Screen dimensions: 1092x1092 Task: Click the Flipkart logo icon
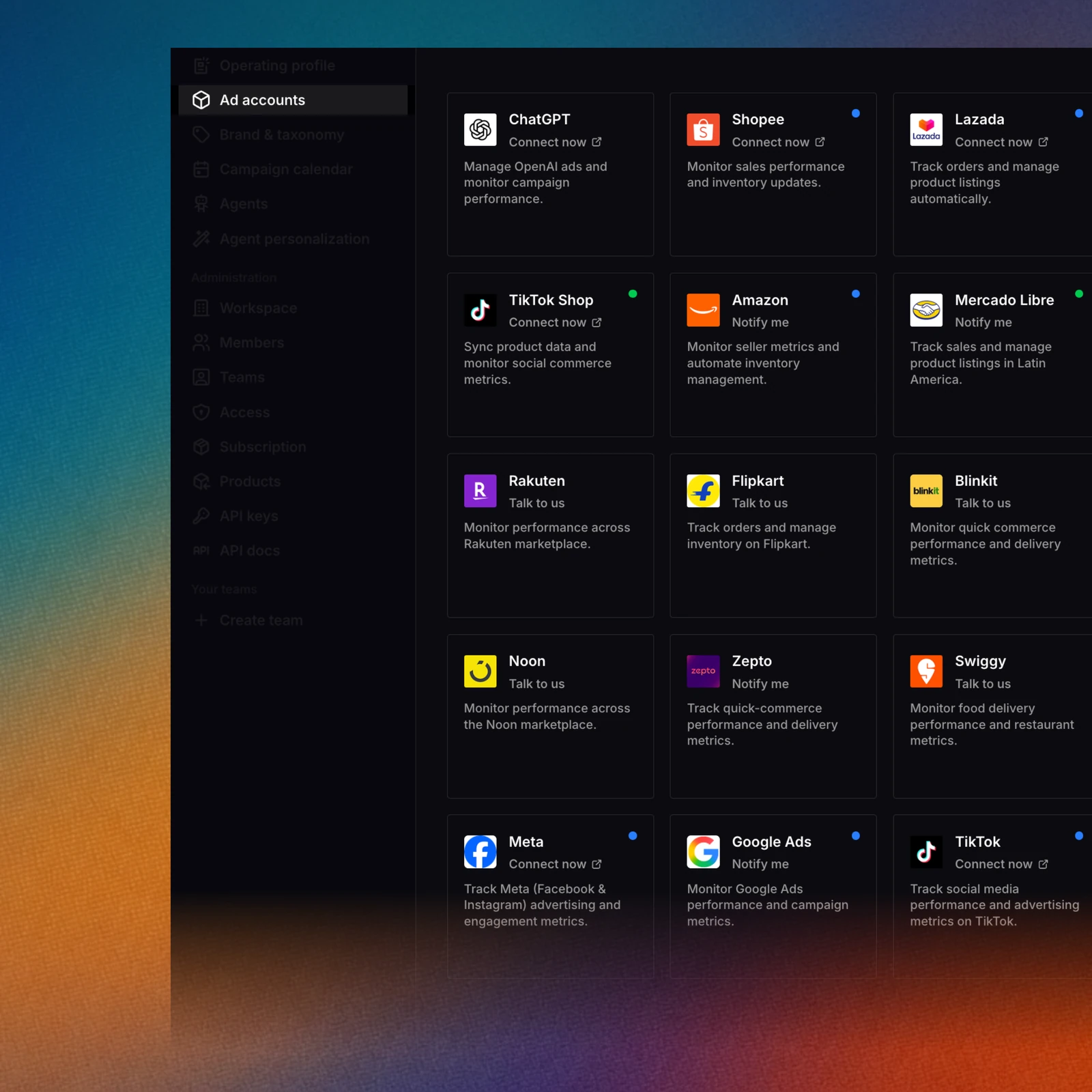tap(703, 491)
